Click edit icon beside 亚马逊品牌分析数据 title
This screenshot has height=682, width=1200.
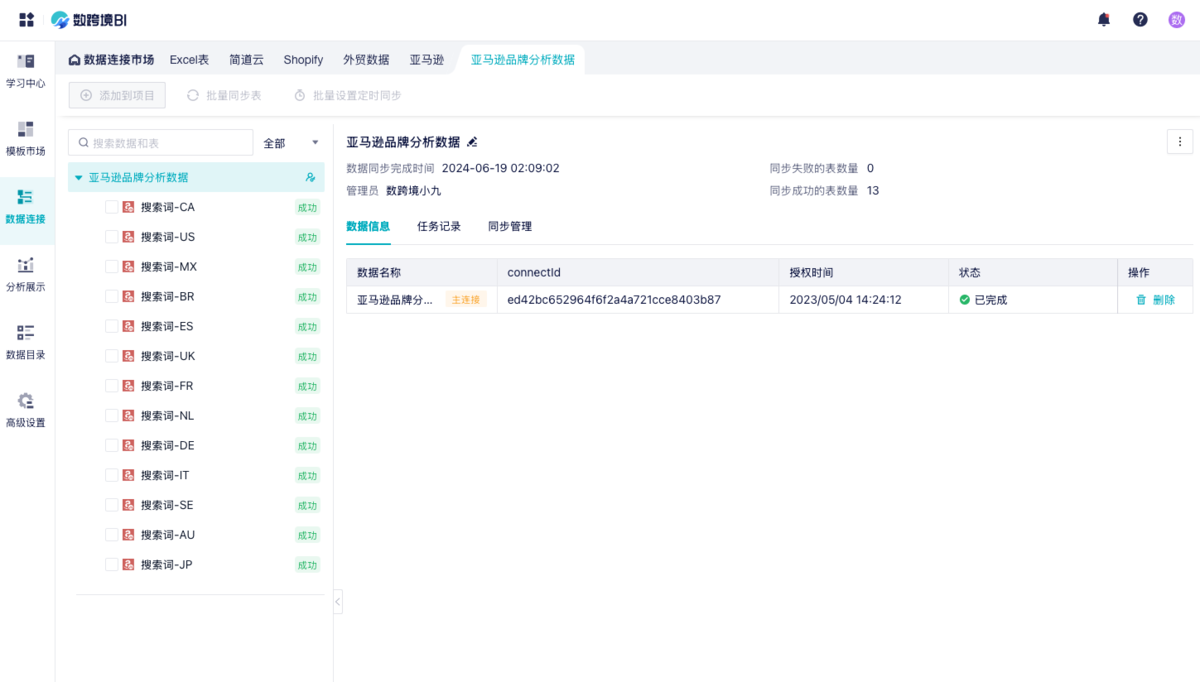473,142
